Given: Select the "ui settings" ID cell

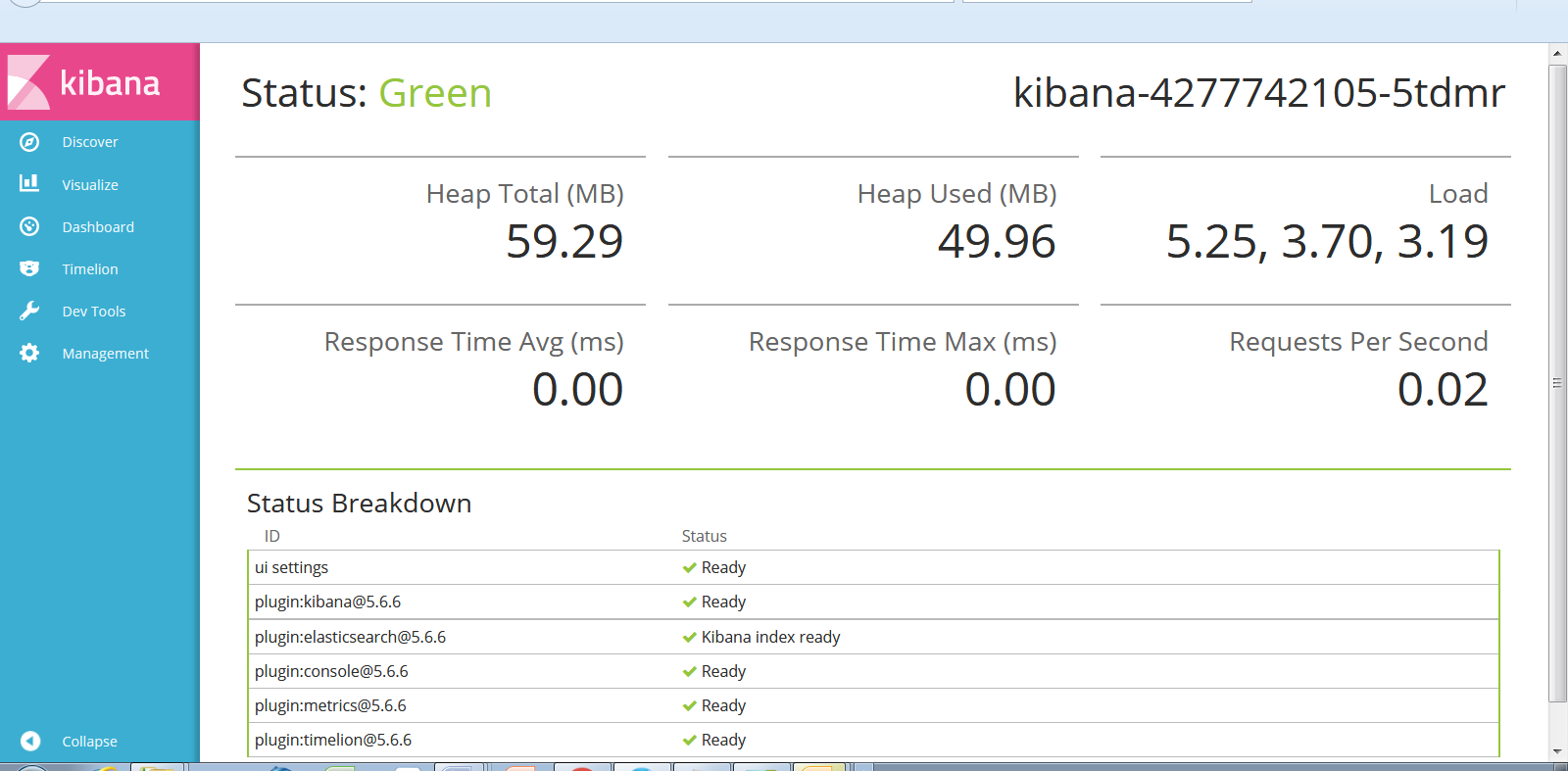Looking at the screenshot, I should tap(292, 568).
